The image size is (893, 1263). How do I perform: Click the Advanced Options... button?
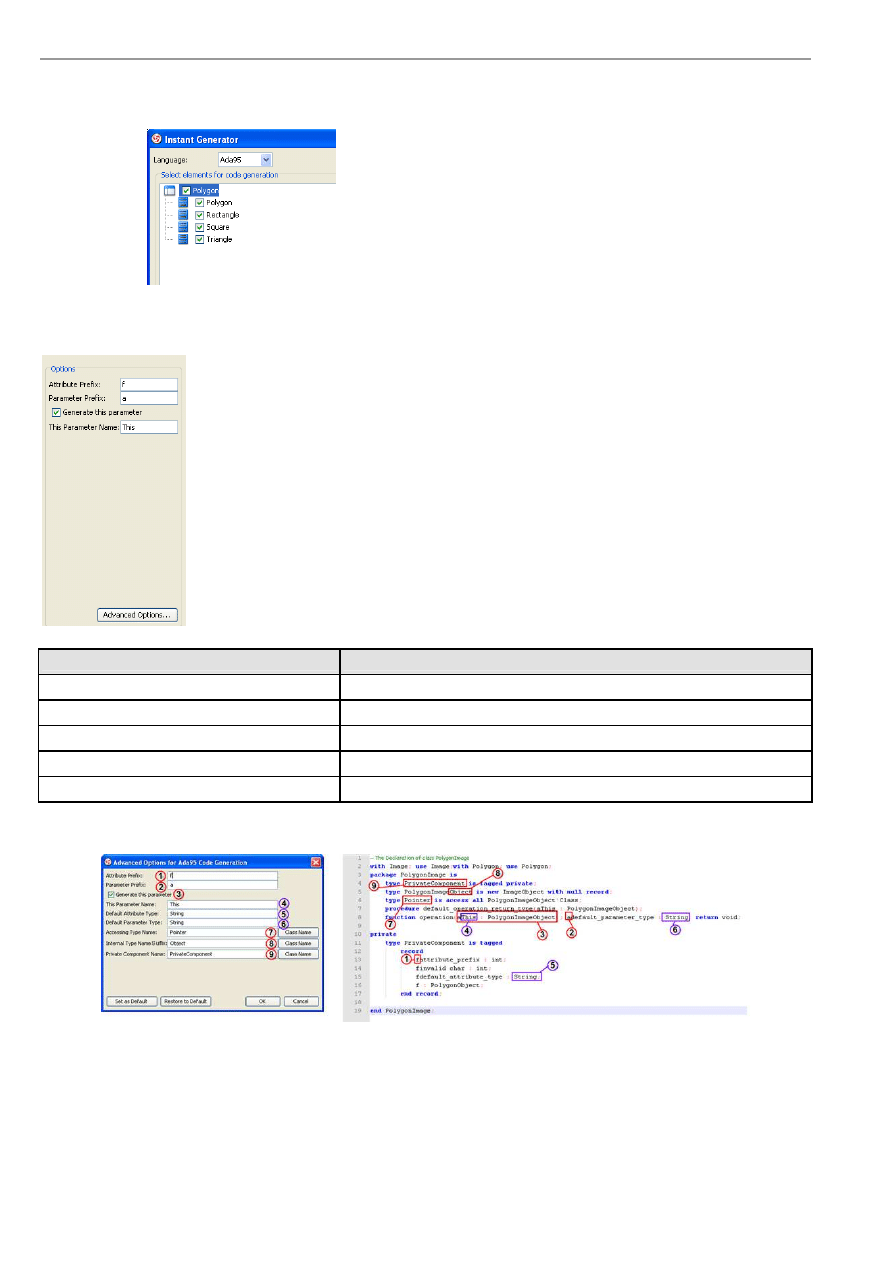coord(138,615)
